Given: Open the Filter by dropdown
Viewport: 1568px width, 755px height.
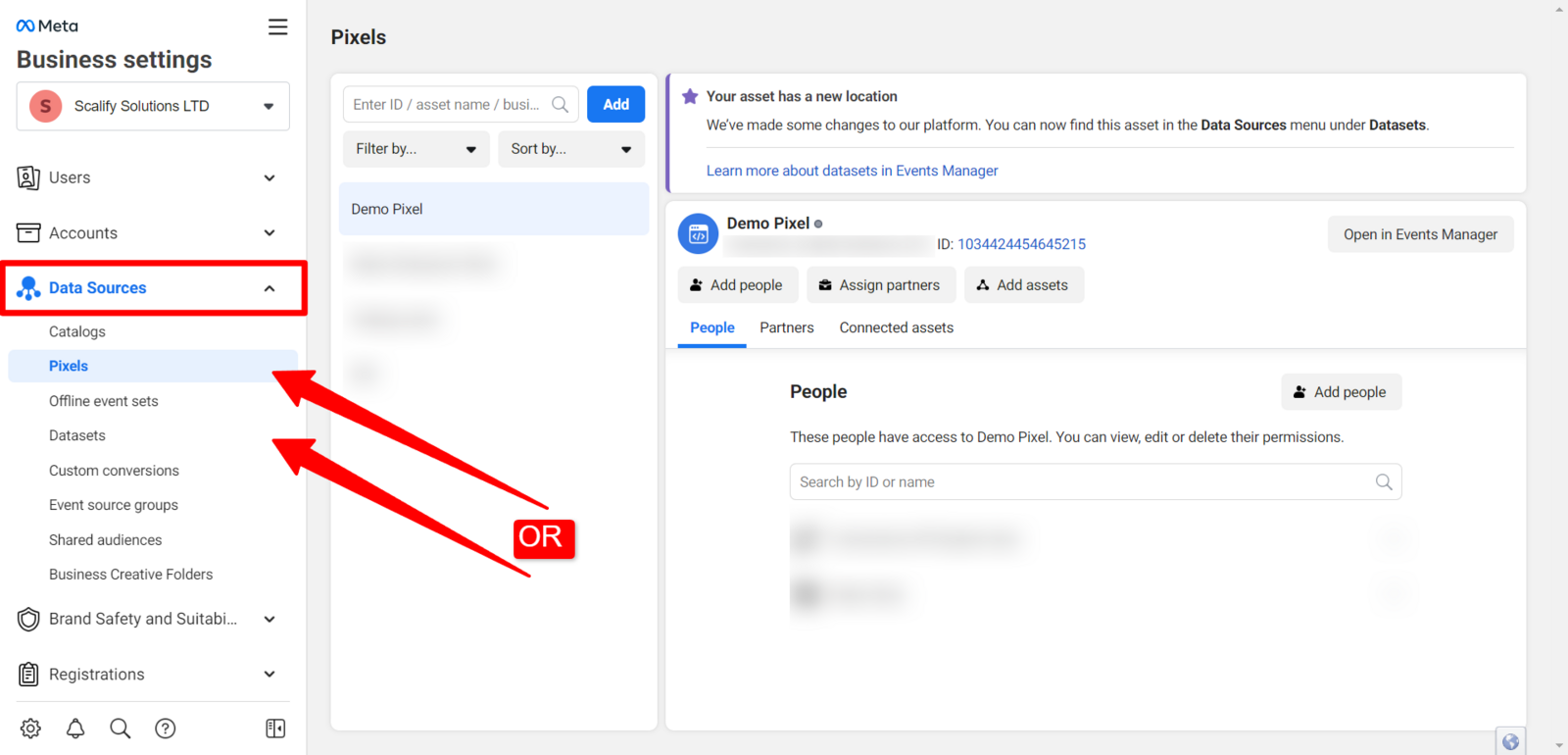Looking at the screenshot, I should 416,149.
